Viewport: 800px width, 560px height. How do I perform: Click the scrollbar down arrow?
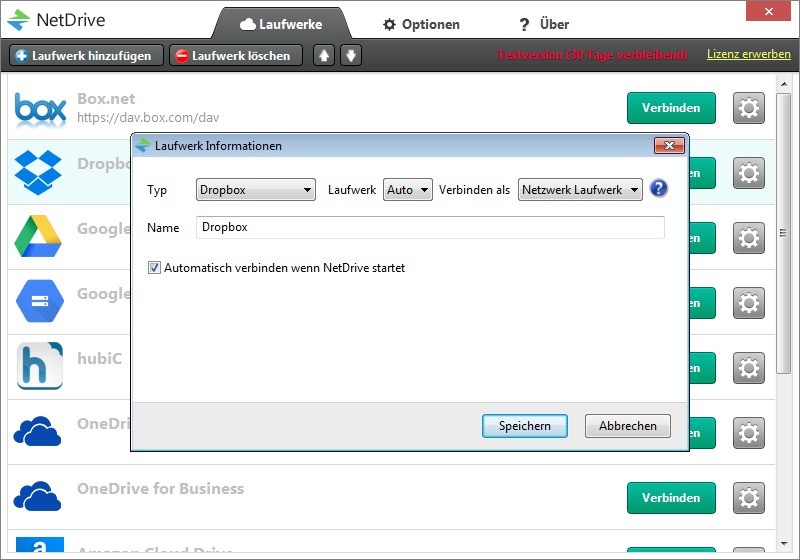click(x=784, y=544)
